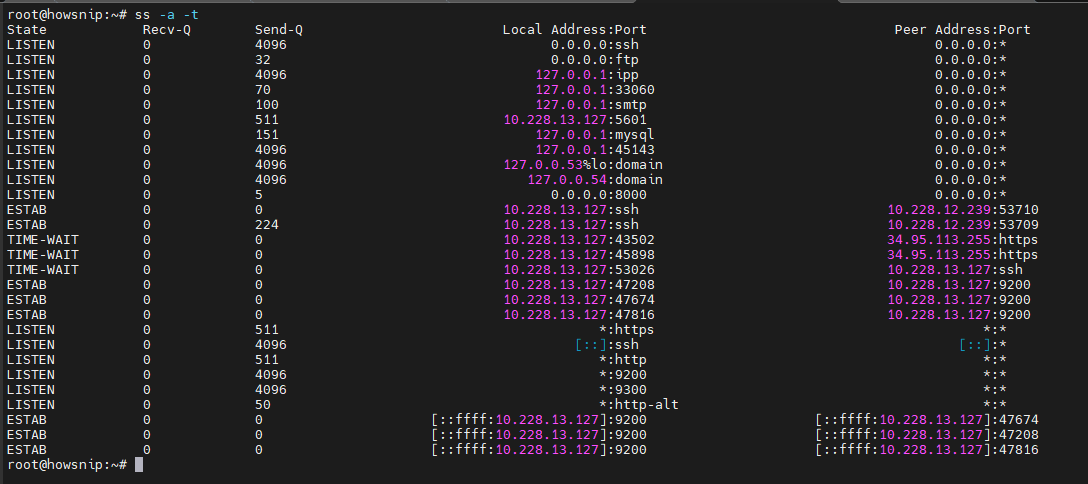Screen dimensions: 1088x484
Task: Click peer address "10.228.12.239:53709"
Action: coord(963,225)
